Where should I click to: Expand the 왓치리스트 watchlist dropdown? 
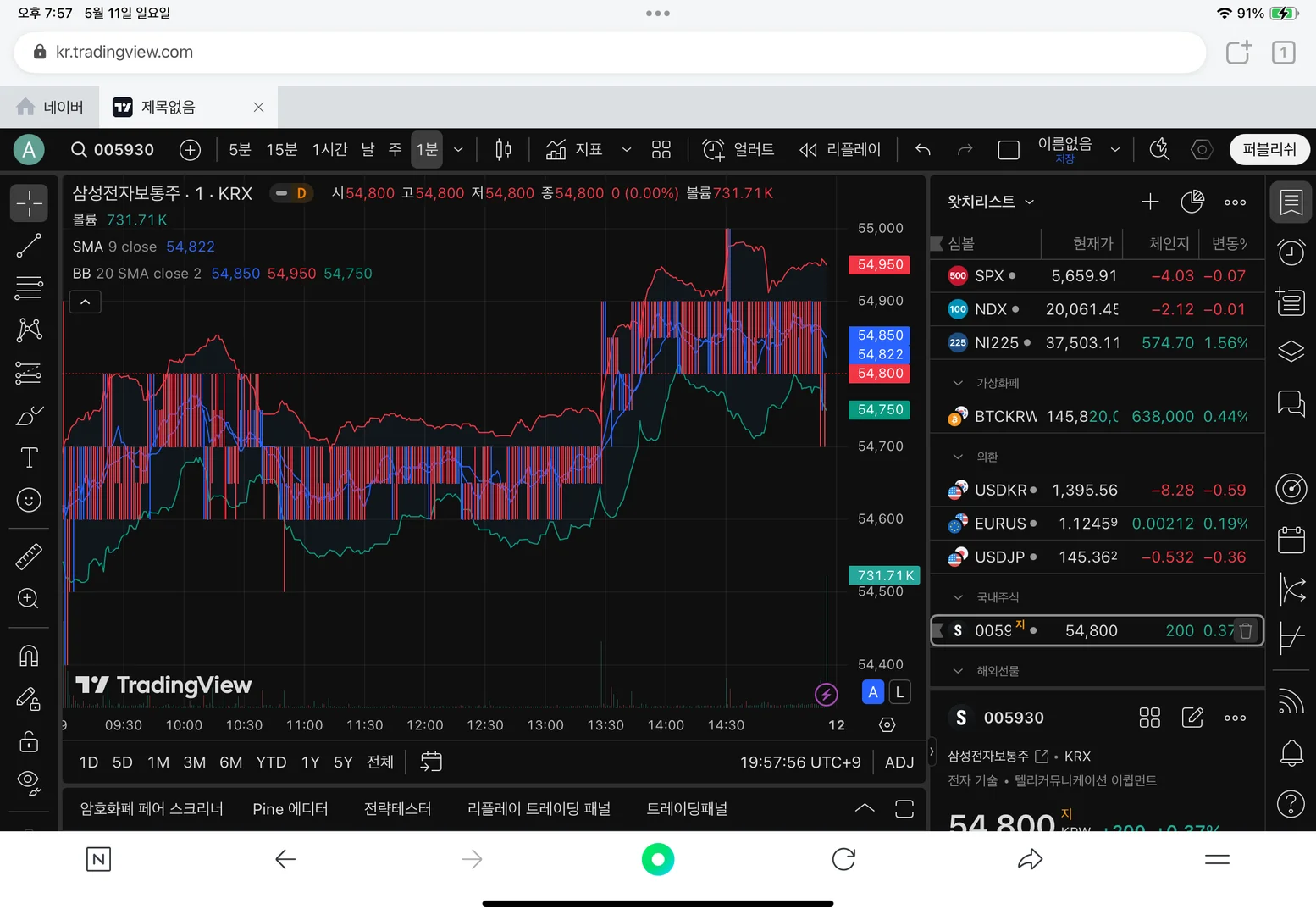(991, 202)
